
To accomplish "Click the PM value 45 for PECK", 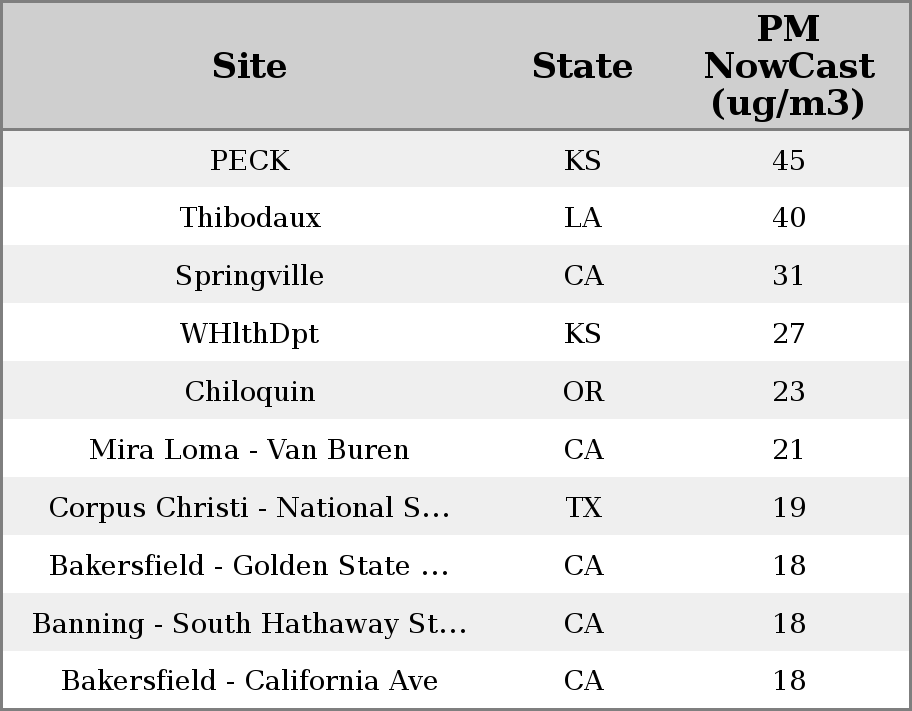I will (x=788, y=160).
